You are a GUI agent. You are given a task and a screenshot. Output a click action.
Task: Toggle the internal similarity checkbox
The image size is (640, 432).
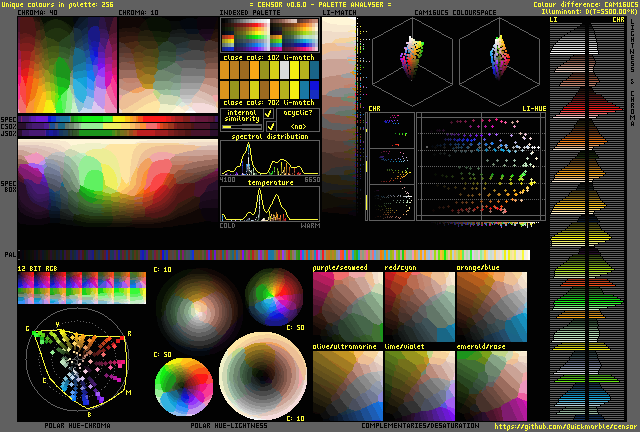[269, 115]
